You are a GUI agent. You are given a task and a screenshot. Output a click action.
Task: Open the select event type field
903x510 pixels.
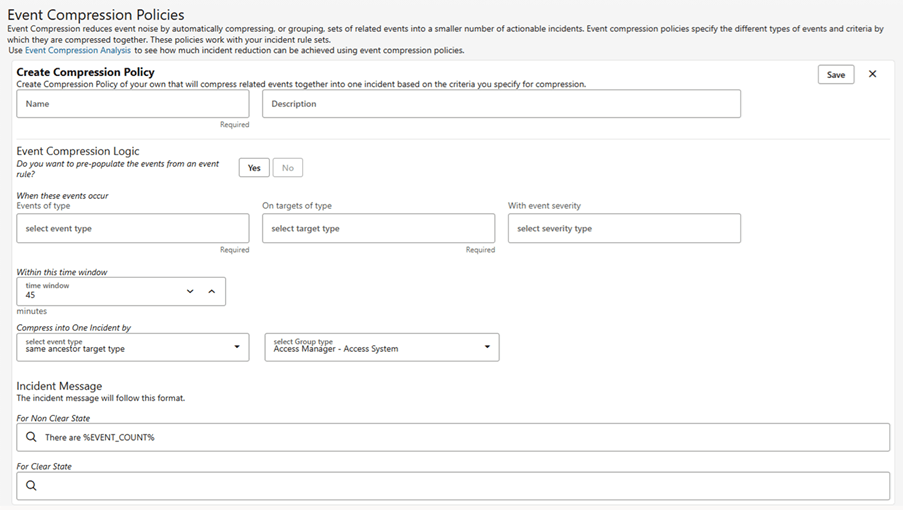[x=132, y=229]
